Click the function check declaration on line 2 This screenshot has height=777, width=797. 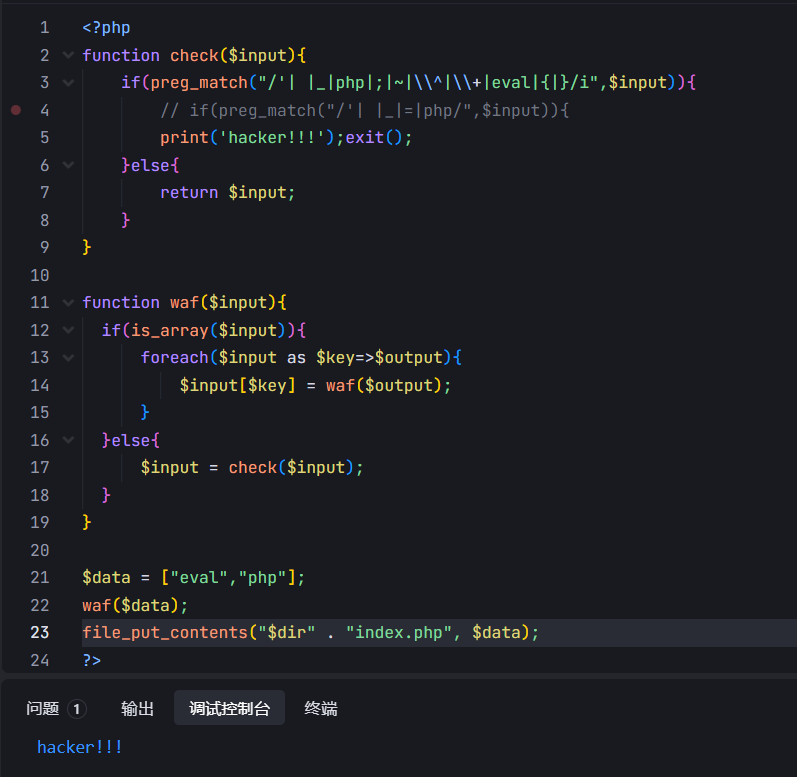(194, 55)
